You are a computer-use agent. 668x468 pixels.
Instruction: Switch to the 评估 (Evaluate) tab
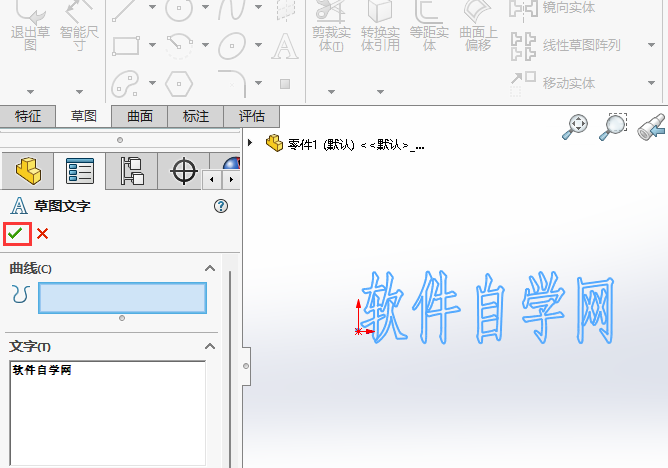click(251, 116)
